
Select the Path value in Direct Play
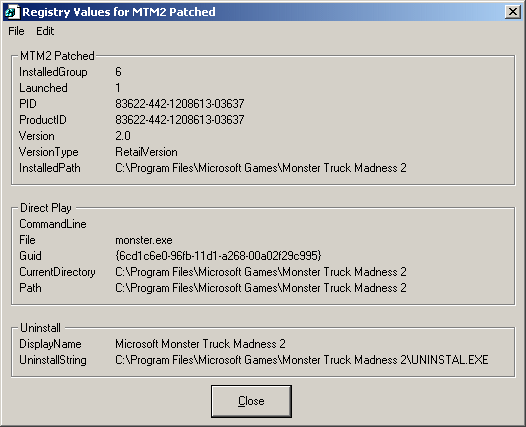click(261, 288)
